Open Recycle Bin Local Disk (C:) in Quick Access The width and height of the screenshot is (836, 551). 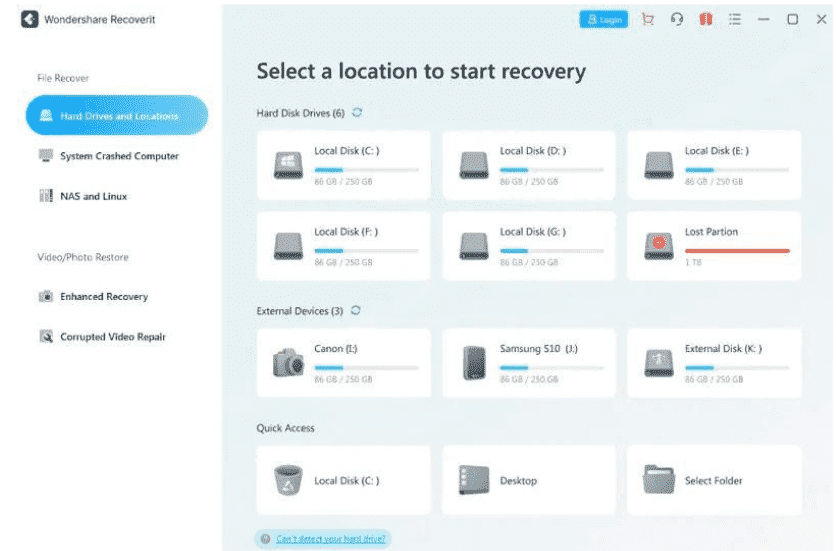tap(343, 480)
